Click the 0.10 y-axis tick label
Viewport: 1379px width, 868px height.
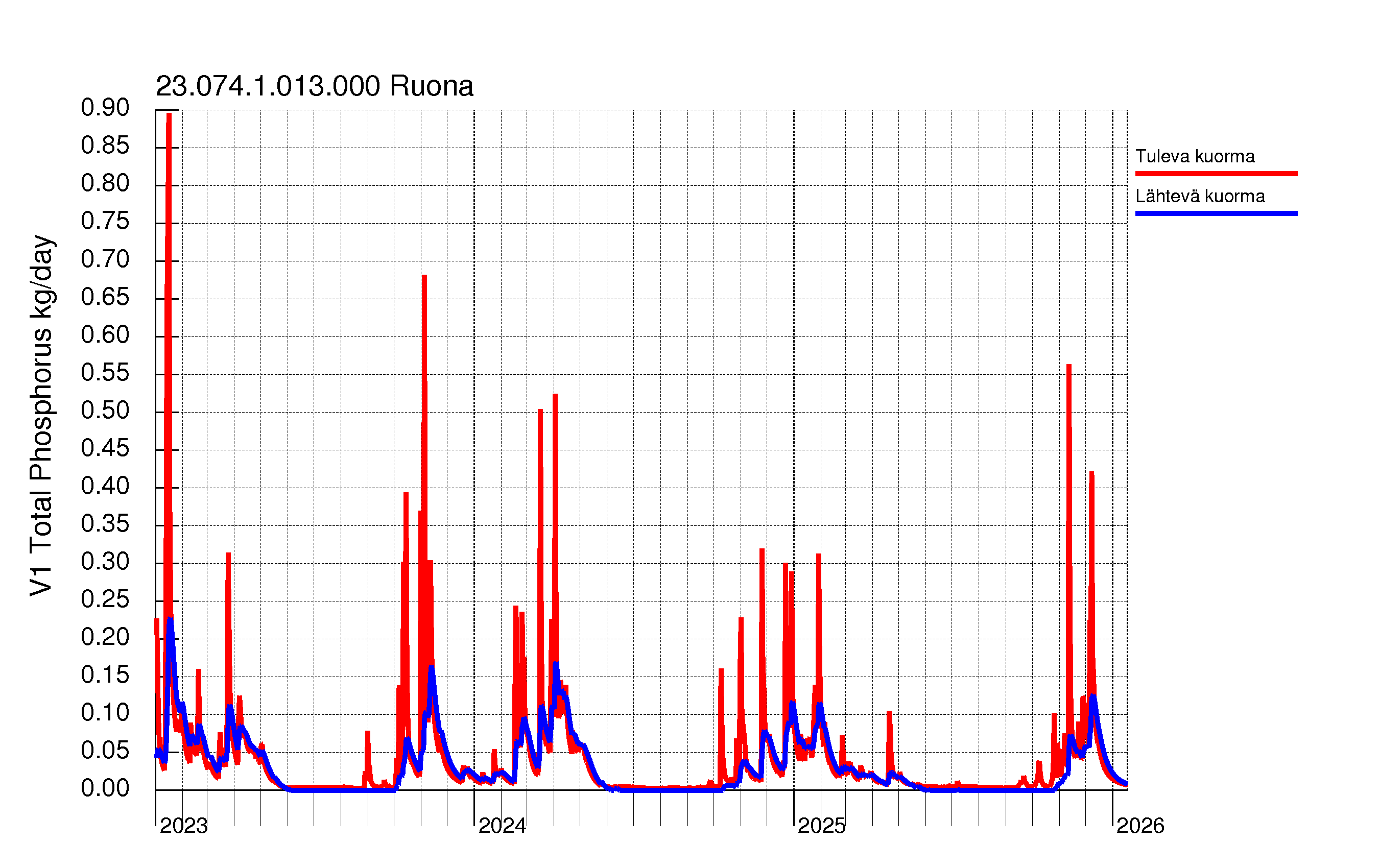105,713
